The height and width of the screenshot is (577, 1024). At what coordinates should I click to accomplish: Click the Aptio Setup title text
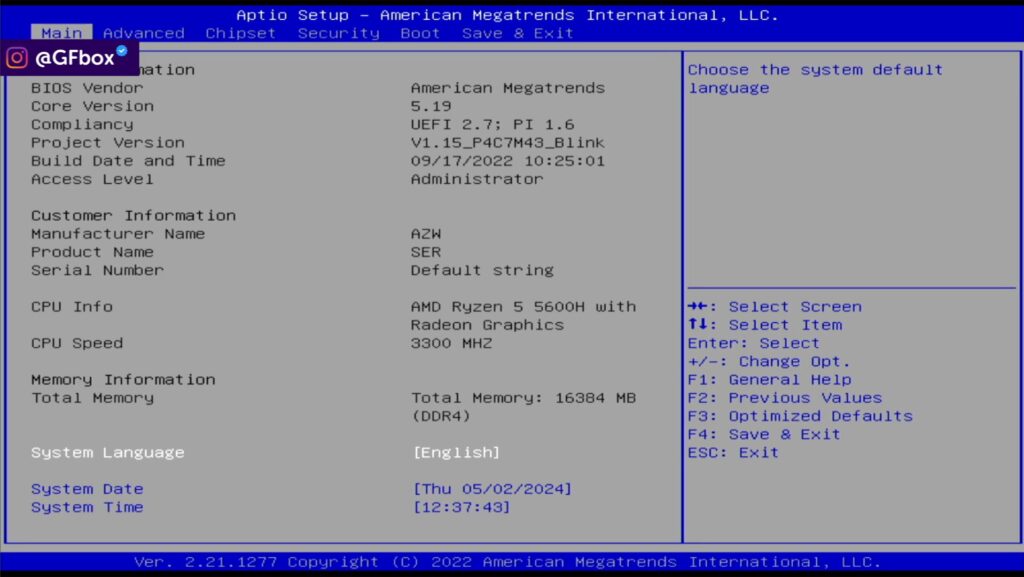pyautogui.click(x=507, y=14)
